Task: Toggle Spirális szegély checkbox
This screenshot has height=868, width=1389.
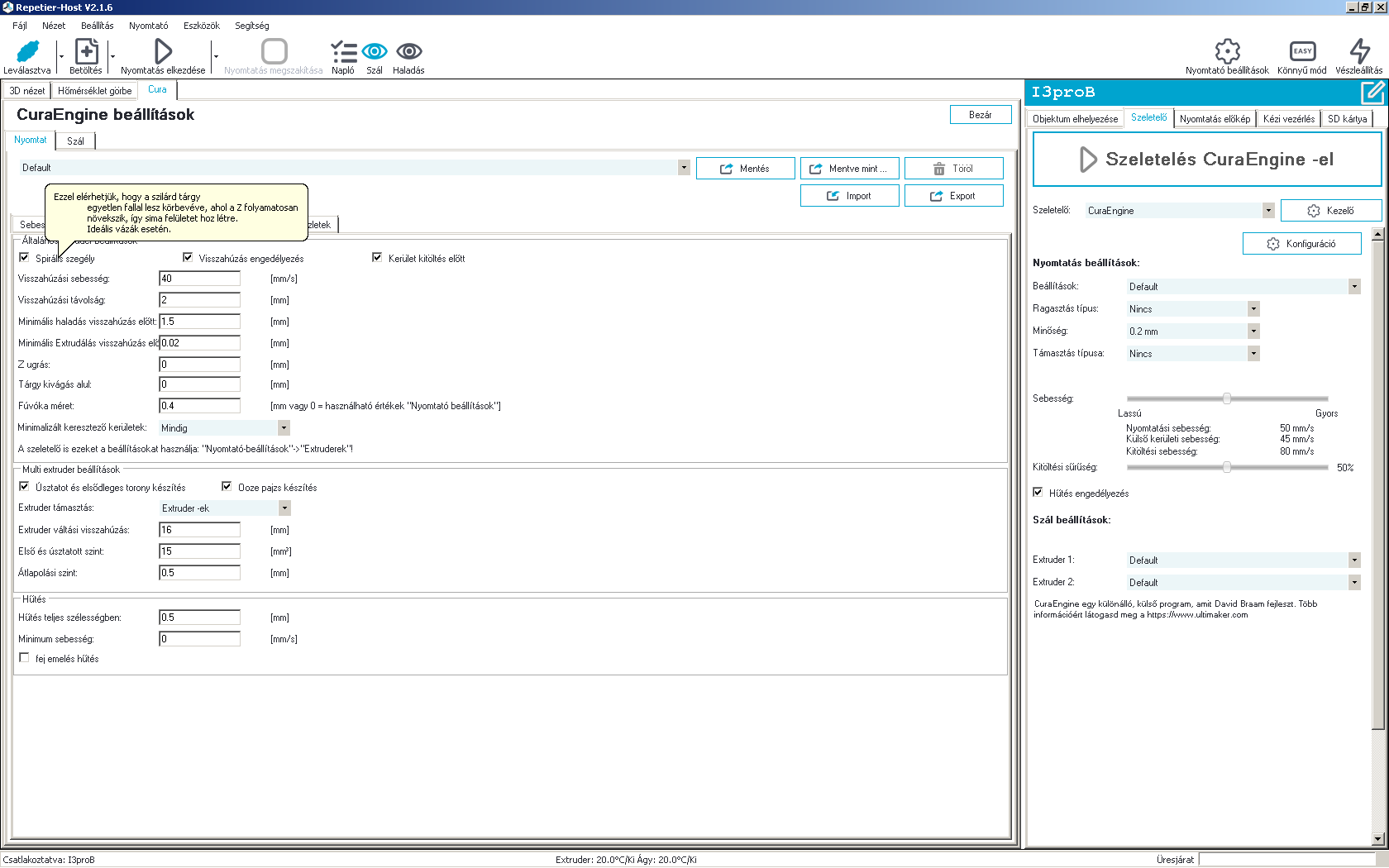Action: pos(24,258)
